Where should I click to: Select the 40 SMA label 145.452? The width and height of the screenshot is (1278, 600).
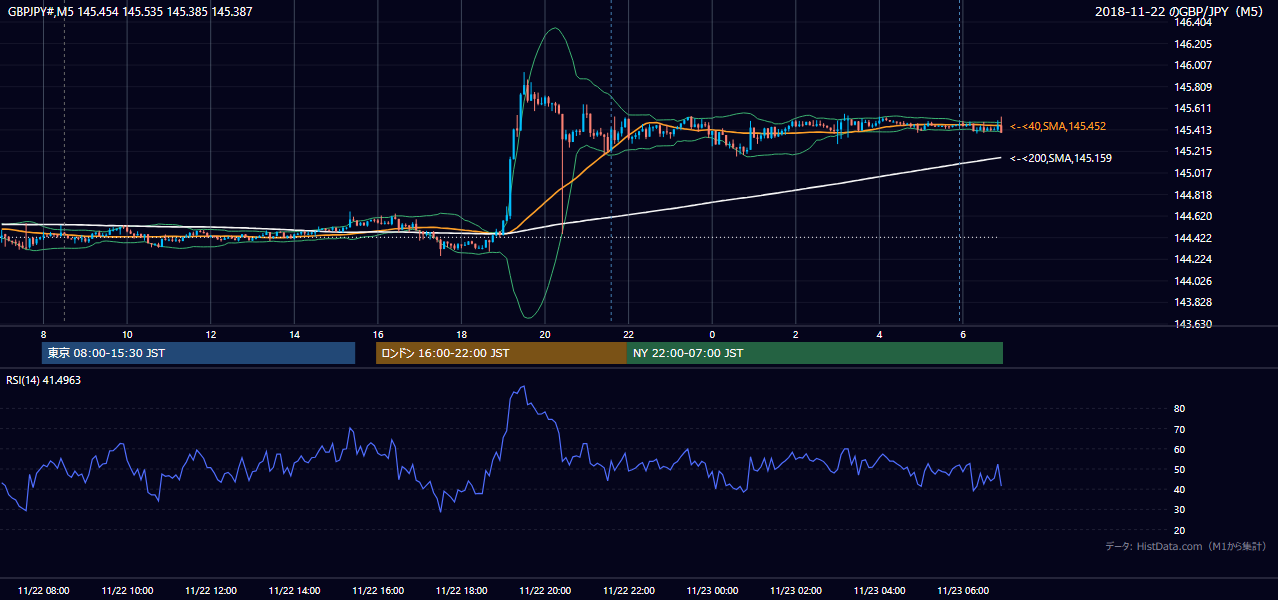(x=1058, y=126)
